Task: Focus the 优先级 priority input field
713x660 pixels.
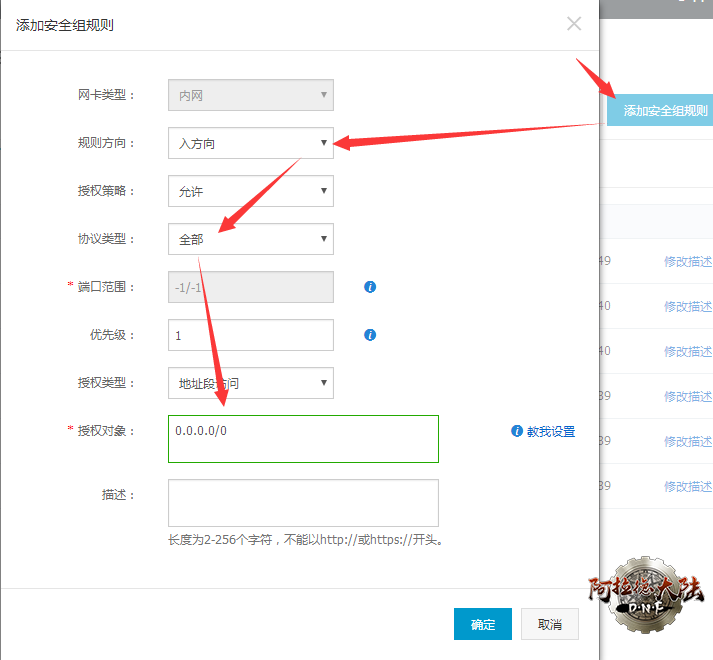Action: click(250, 335)
